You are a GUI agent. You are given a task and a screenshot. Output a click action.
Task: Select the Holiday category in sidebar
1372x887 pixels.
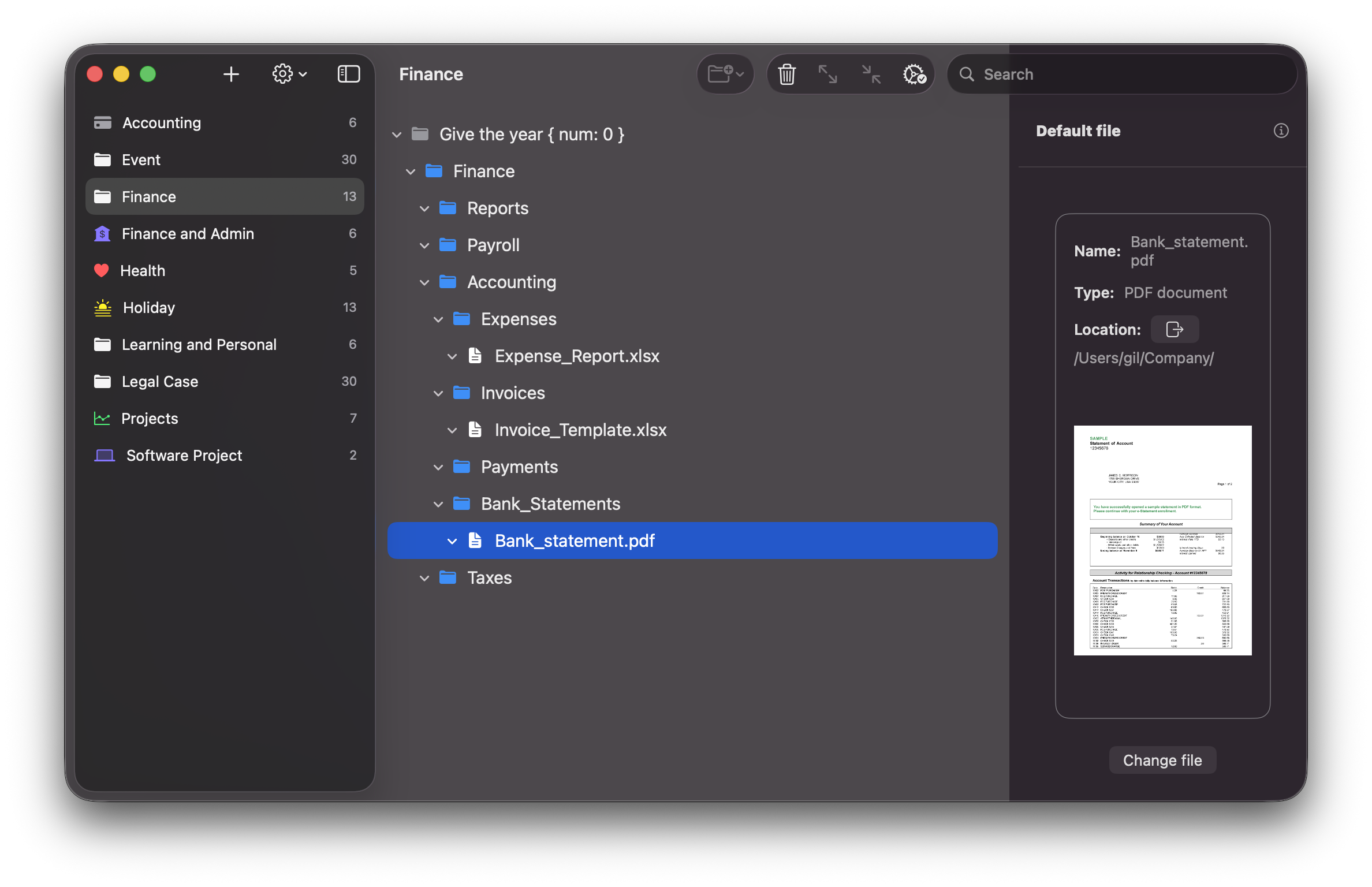[x=148, y=307]
